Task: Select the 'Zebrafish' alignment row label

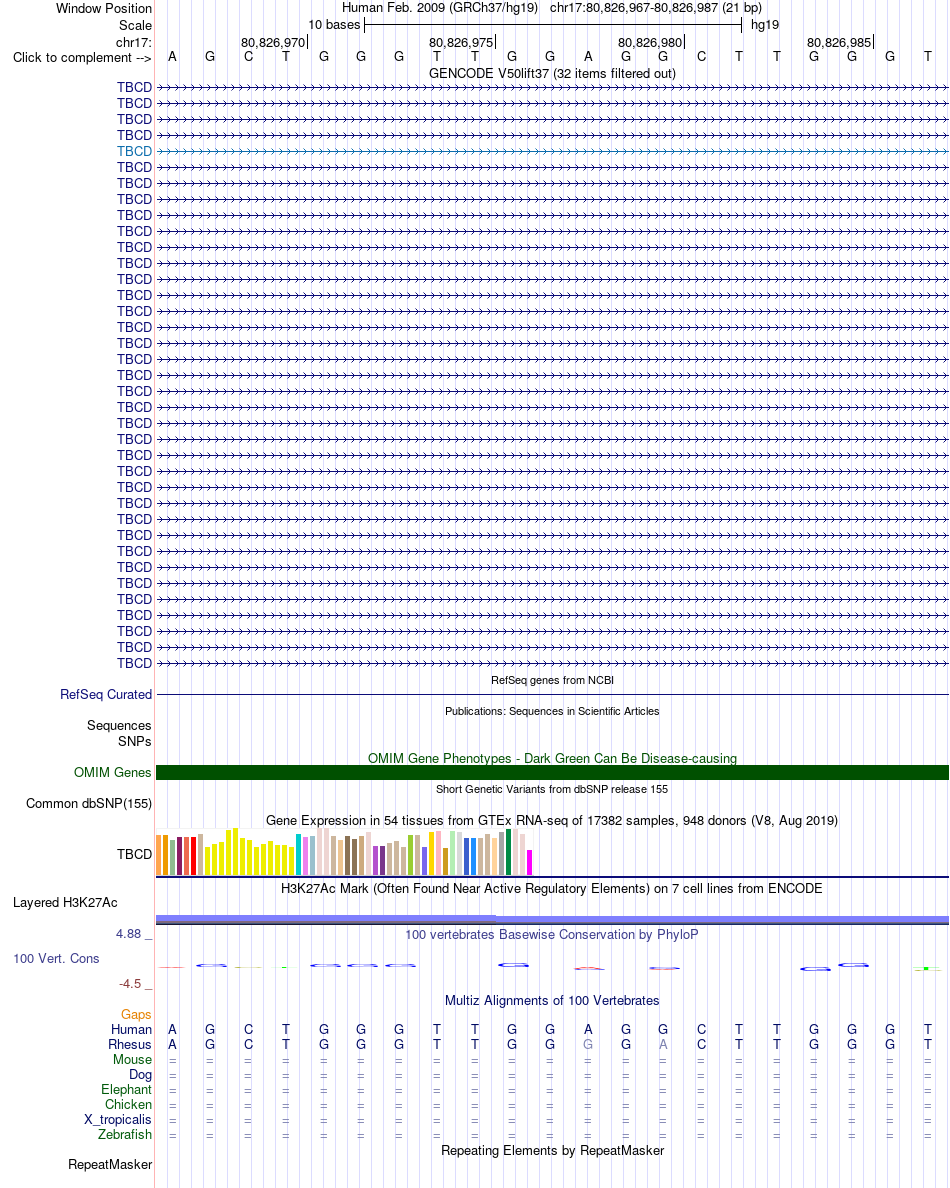Action: [124, 1134]
